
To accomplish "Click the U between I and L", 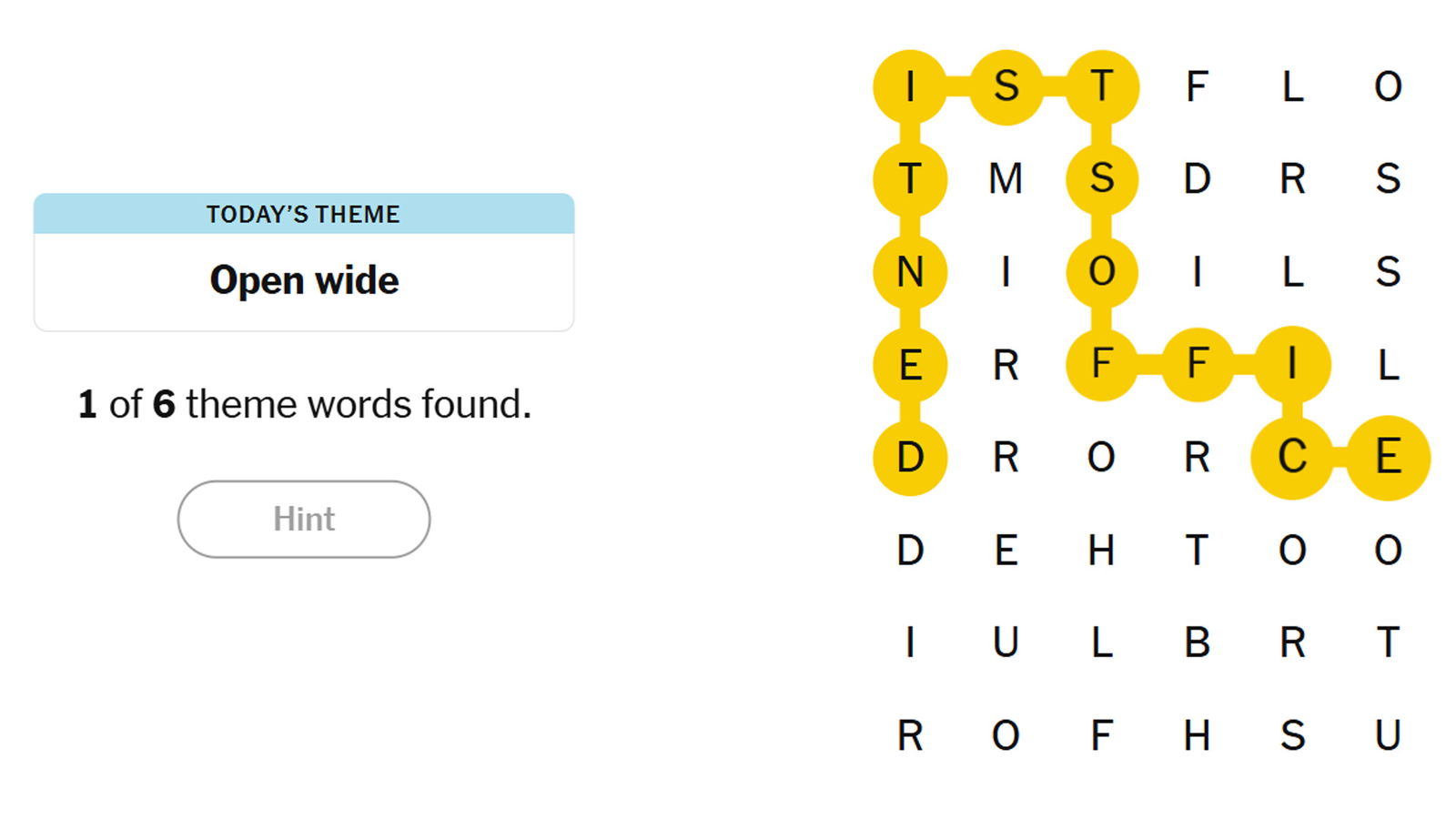I will coord(1006,642).
